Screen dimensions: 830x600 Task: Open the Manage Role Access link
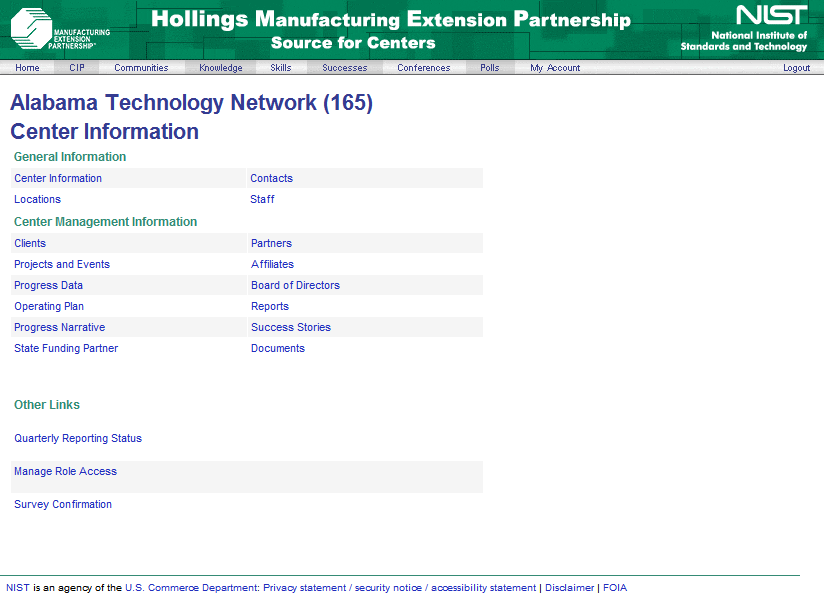click(x=65, y=471)
